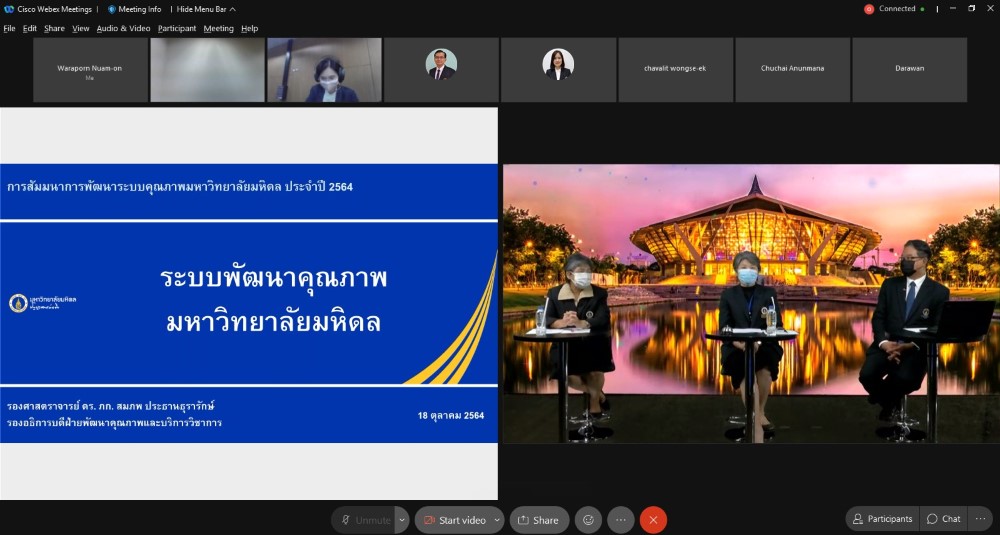
Task: Click the Share content button
Action: click(x=539, y=520)
